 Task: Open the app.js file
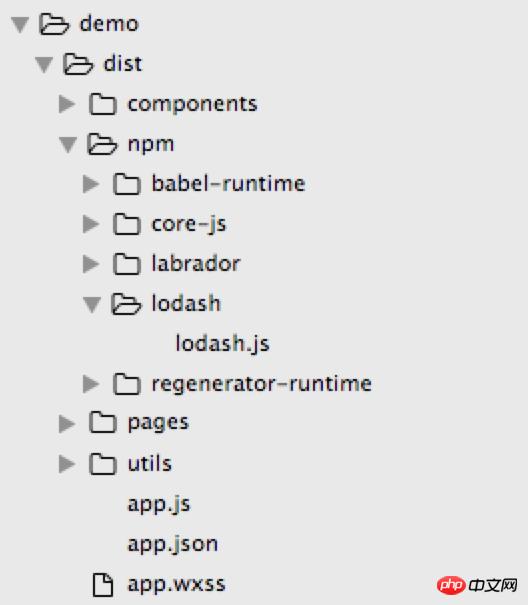coord(159,504)
